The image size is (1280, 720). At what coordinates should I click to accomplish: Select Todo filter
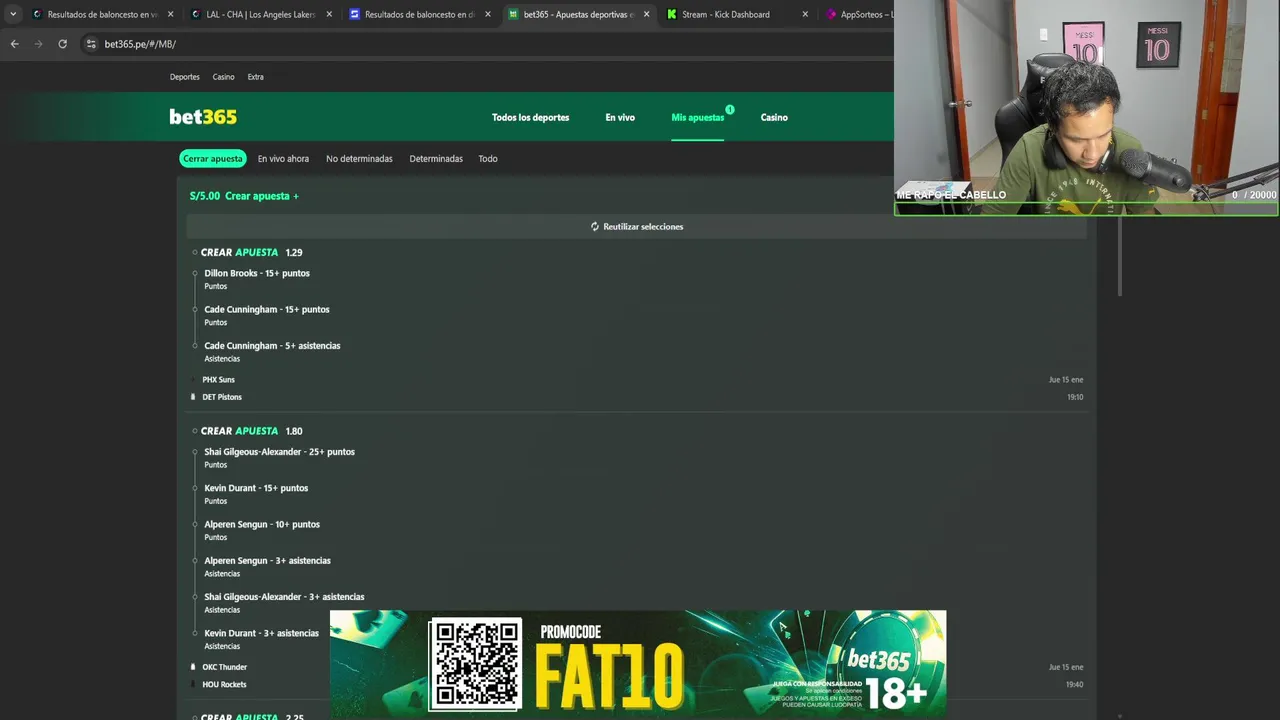[x=488, y=159]
